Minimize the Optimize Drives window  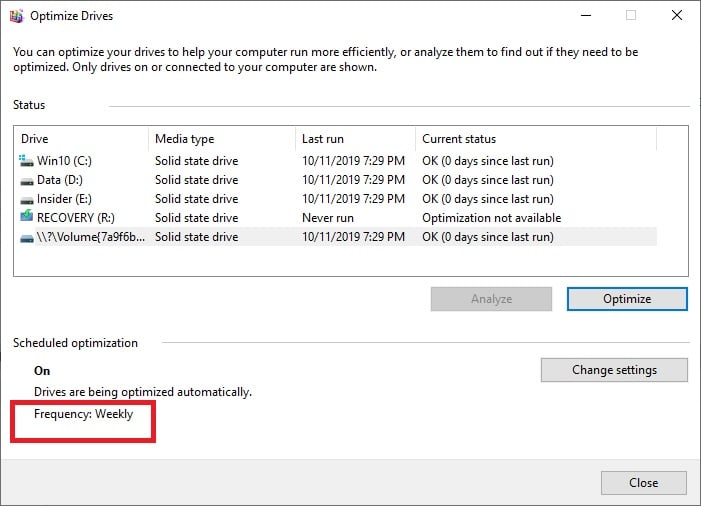tap(586, 15)
